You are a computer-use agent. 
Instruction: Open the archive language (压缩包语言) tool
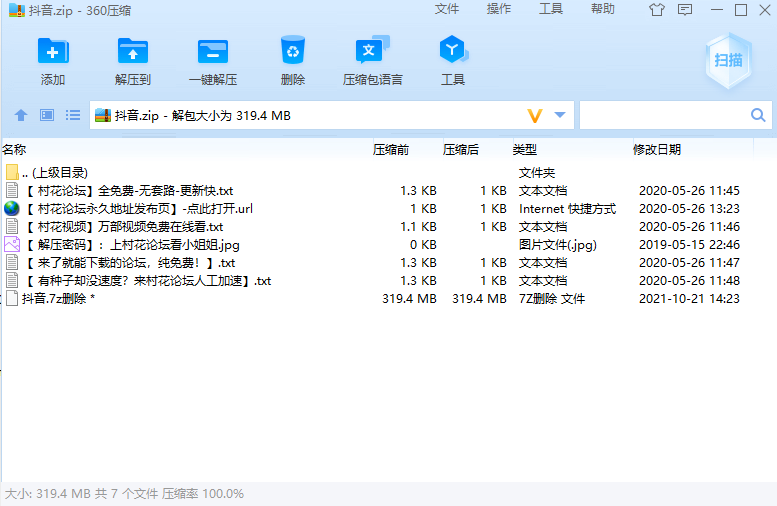372,51
